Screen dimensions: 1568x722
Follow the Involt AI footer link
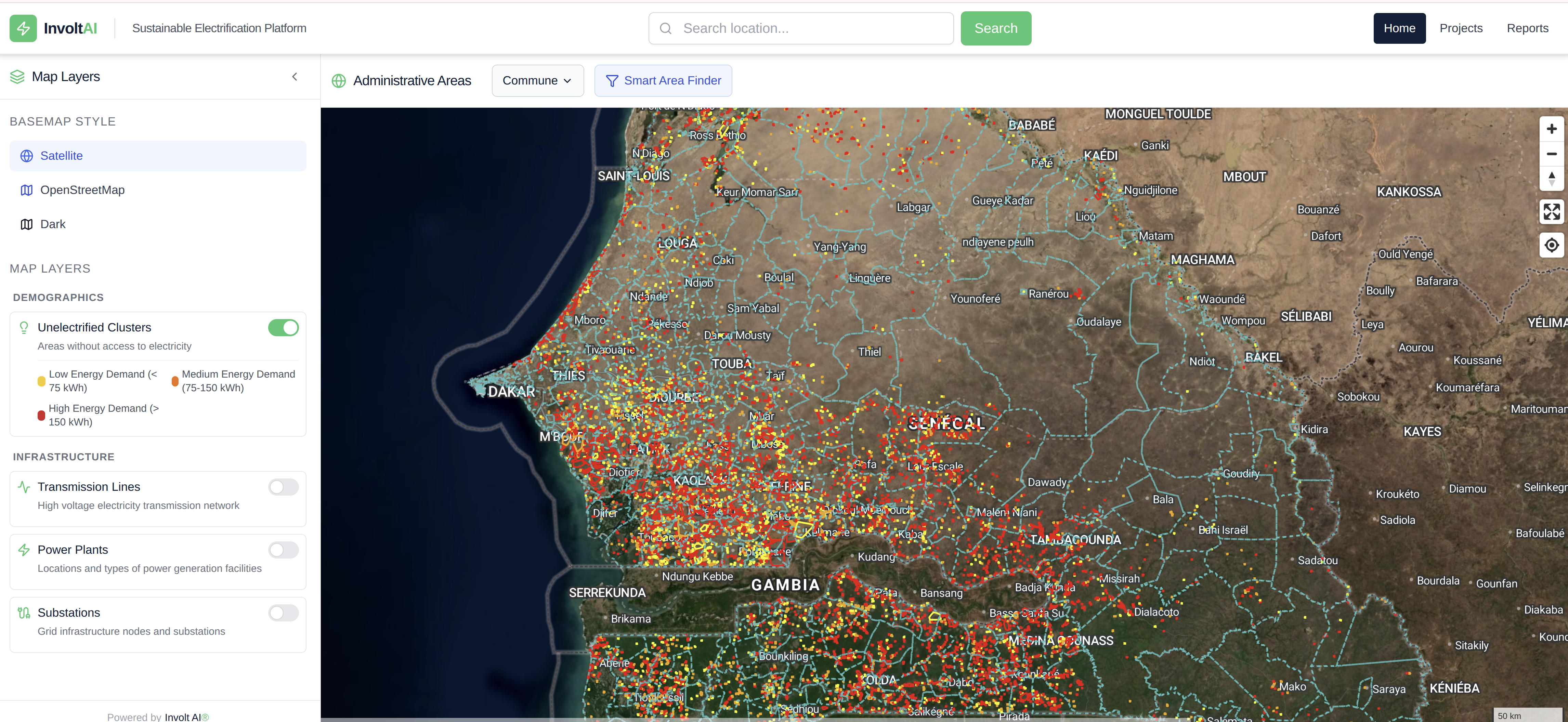coord(186,717)
